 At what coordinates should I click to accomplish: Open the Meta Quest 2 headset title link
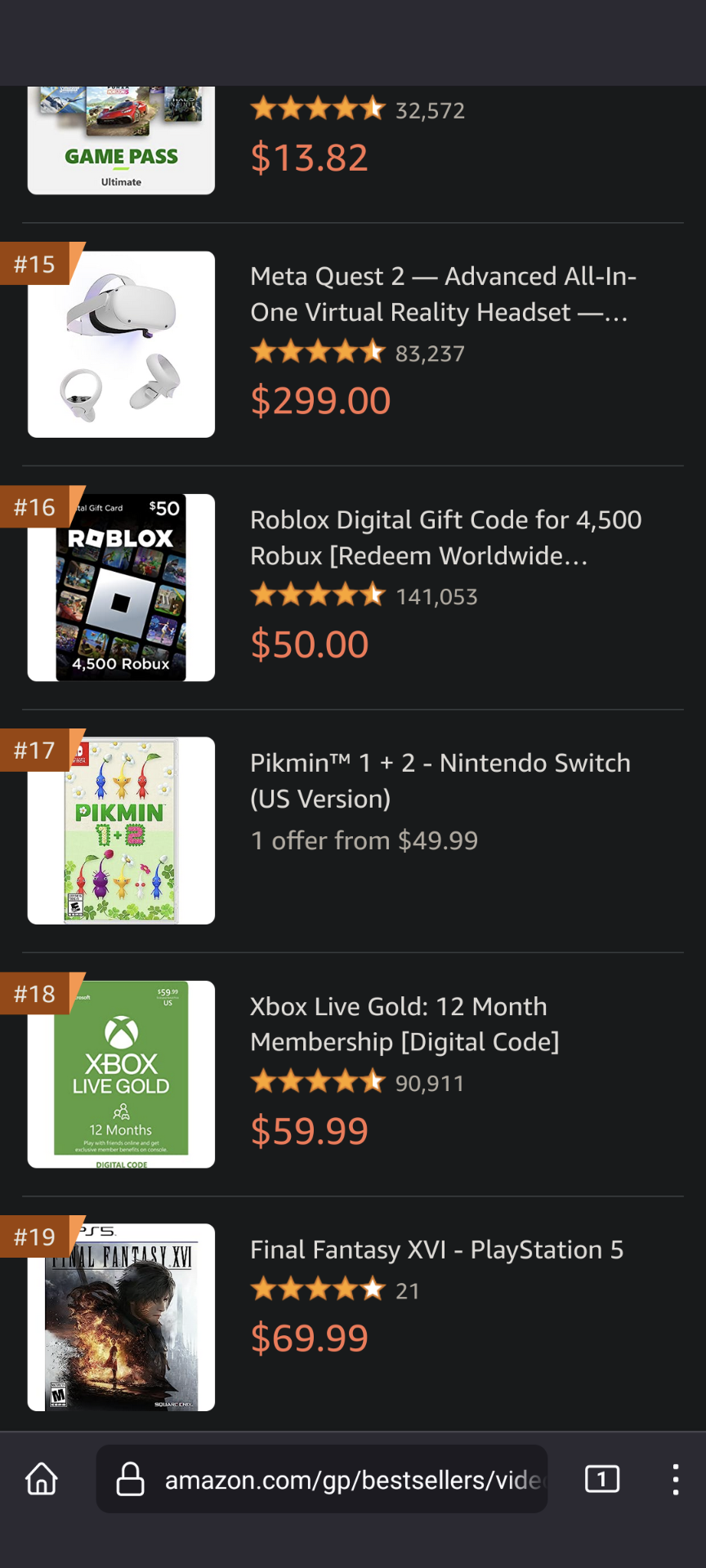click(x=443, y=294)
